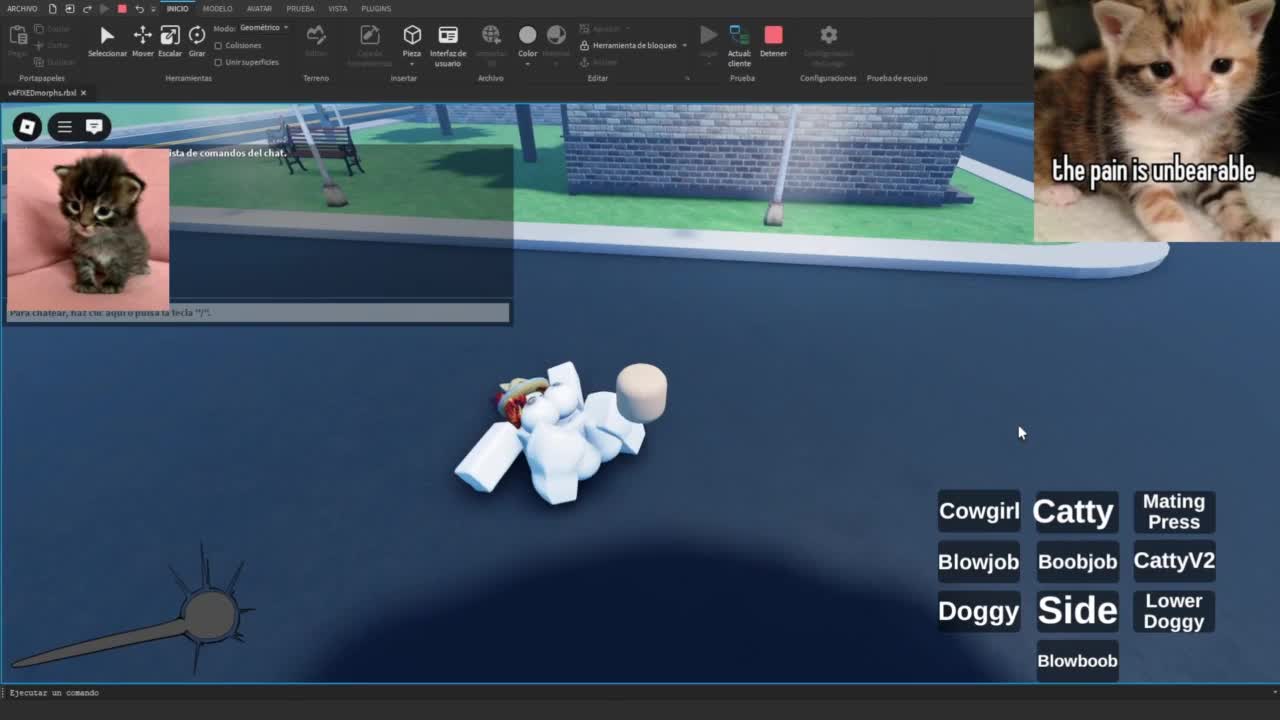Image resolution: width=1280 pixels, height=720 pixels.
Task: Toggle the hamburger list button in viewport
Action: pyautogui.click(x=64, y=127)
